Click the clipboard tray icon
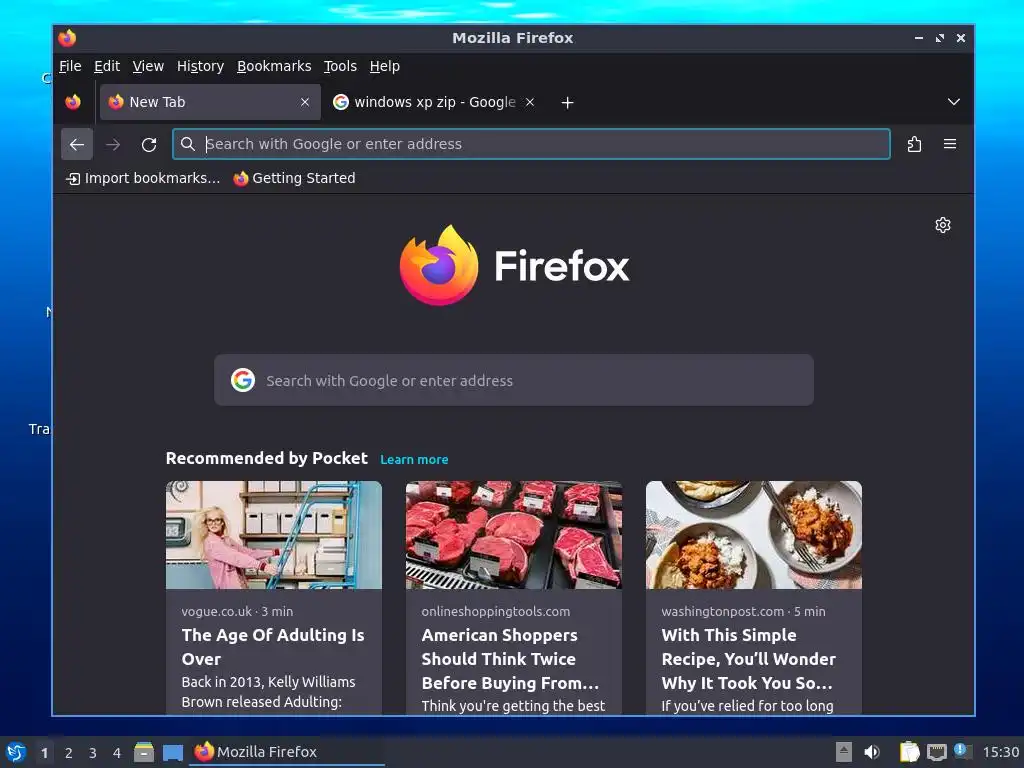The height and width of the screenshot is (768, 1024). (x=909, y=752)
